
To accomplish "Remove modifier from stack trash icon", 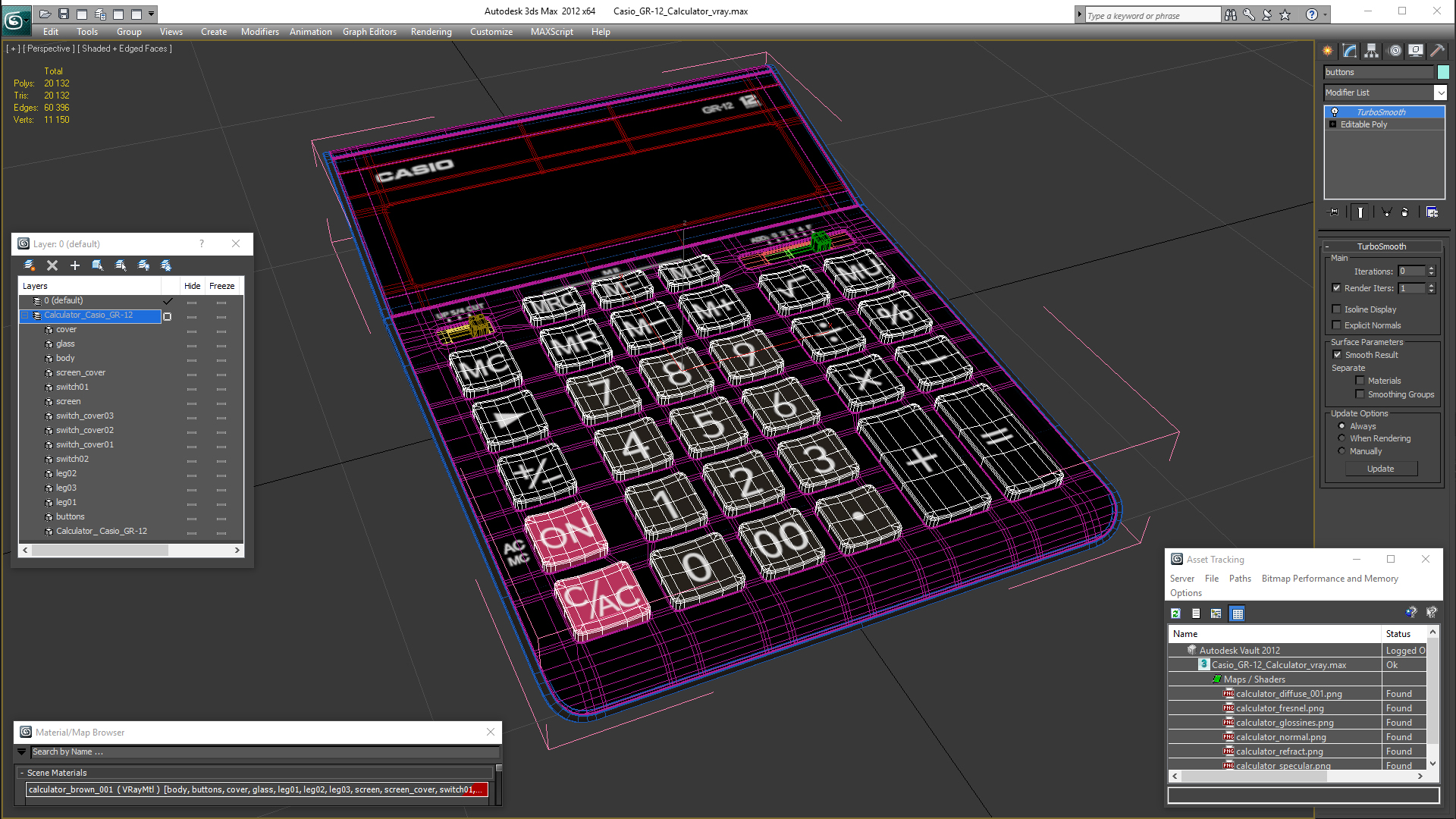I will point(1405,212).
